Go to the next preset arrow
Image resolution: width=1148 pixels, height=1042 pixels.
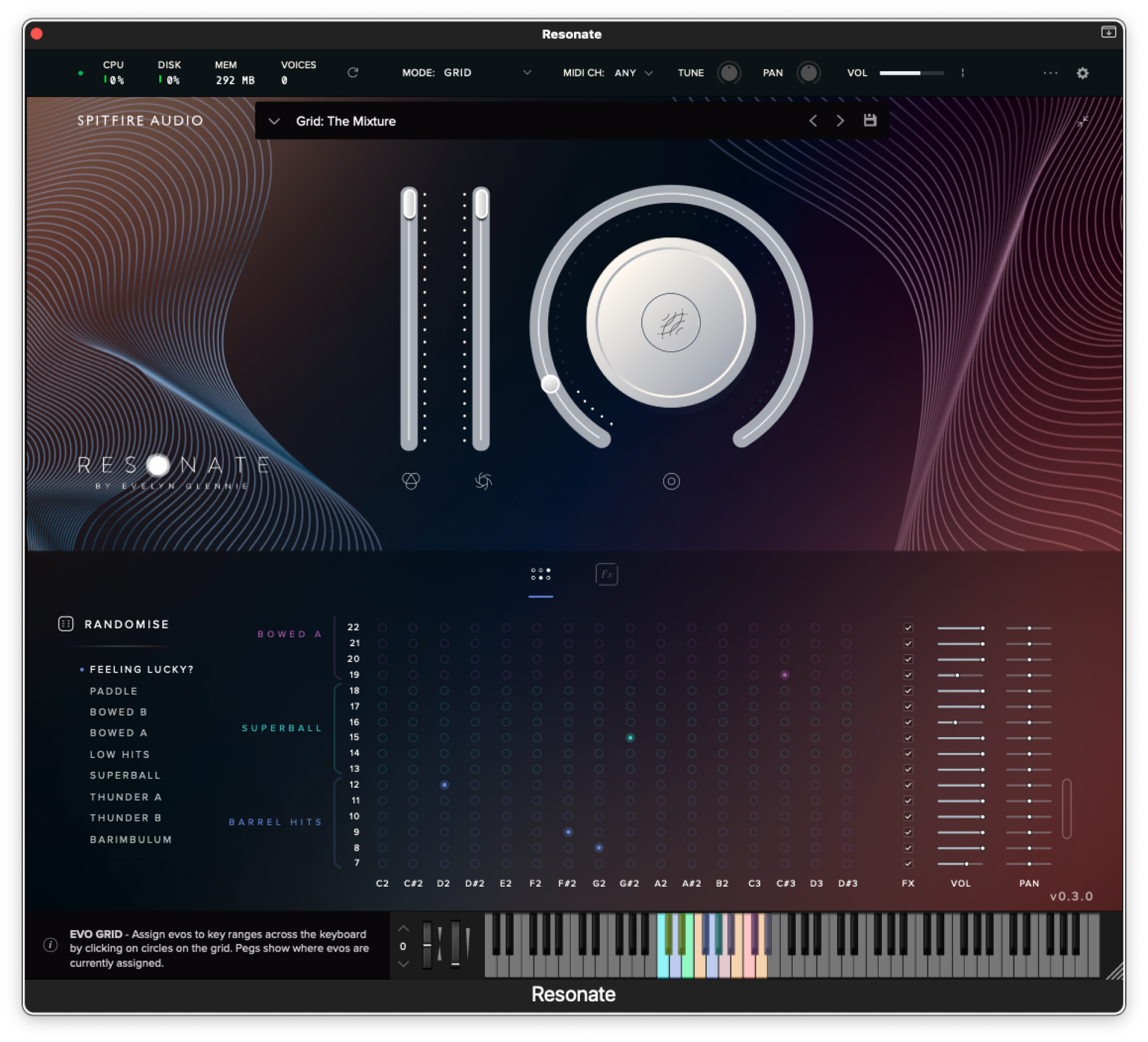(840, 121)
